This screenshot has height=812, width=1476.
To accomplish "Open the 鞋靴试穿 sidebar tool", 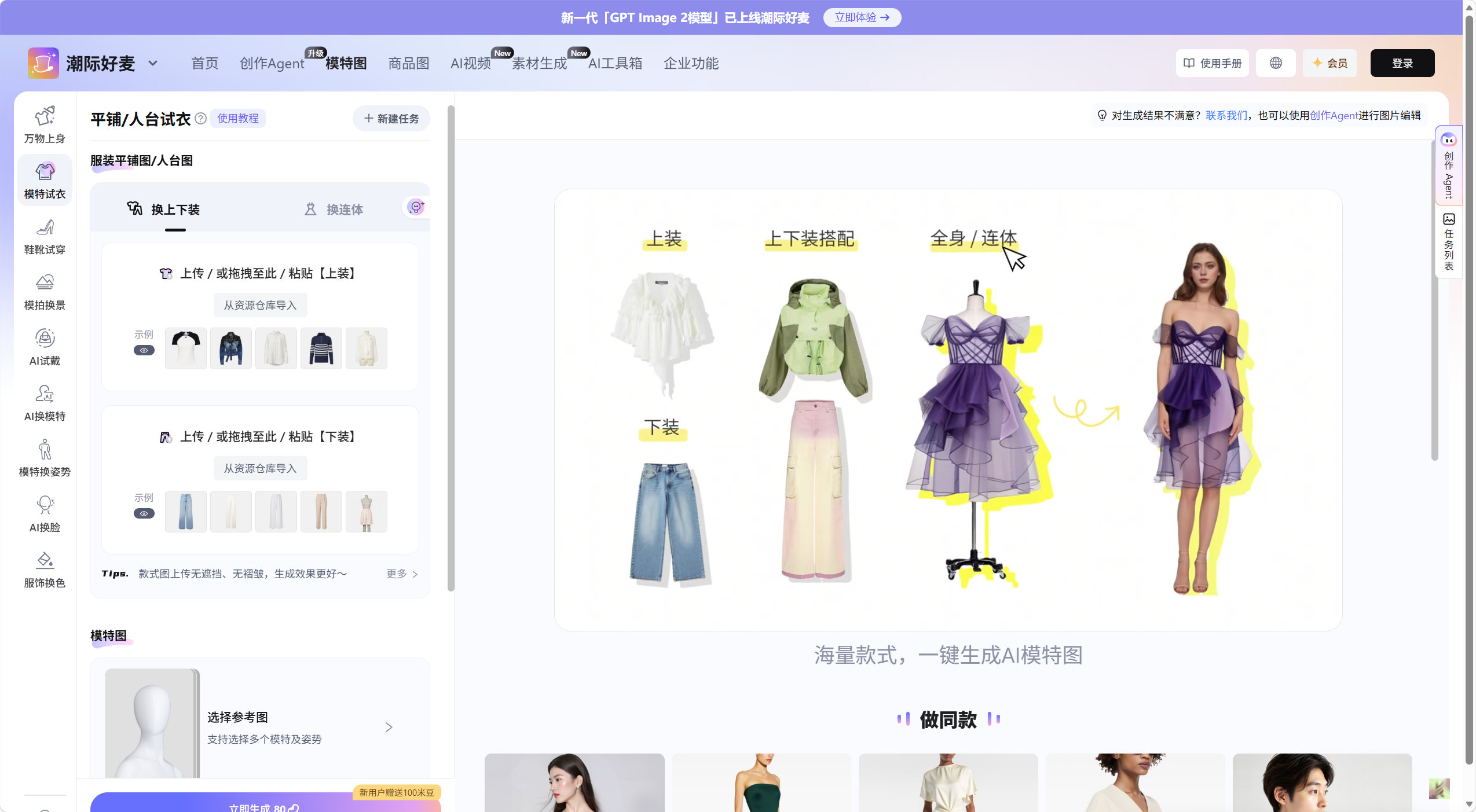I will (x=45, y=236).
